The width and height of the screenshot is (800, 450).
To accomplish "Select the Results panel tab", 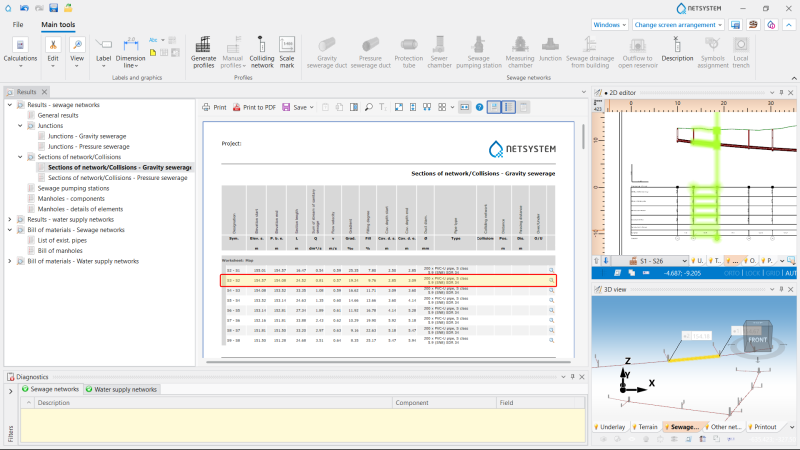I will pos(26,92).
